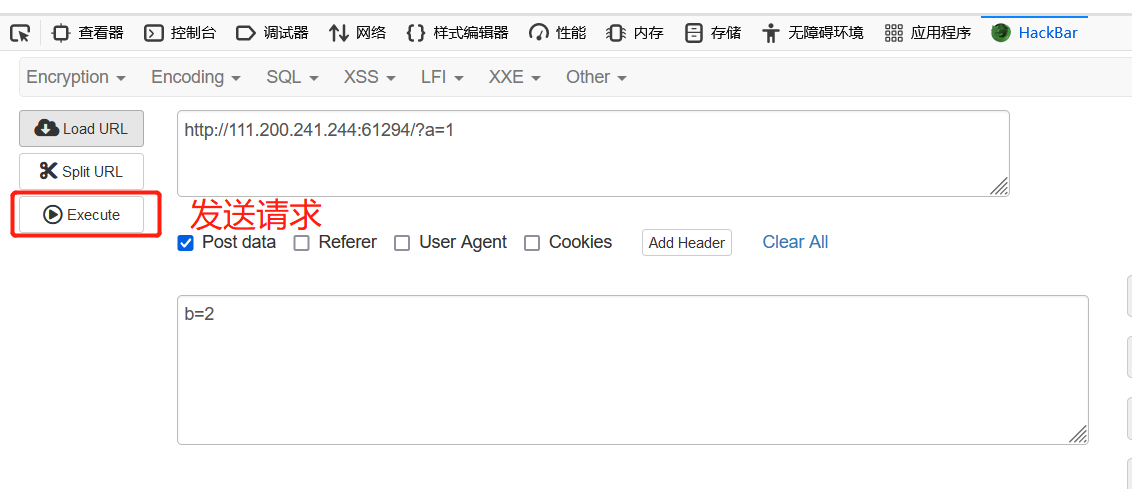Open the Inspector (查看器) panel
Screen dimensions: 1132x489
pyautogui.click(x=88, y=33)
